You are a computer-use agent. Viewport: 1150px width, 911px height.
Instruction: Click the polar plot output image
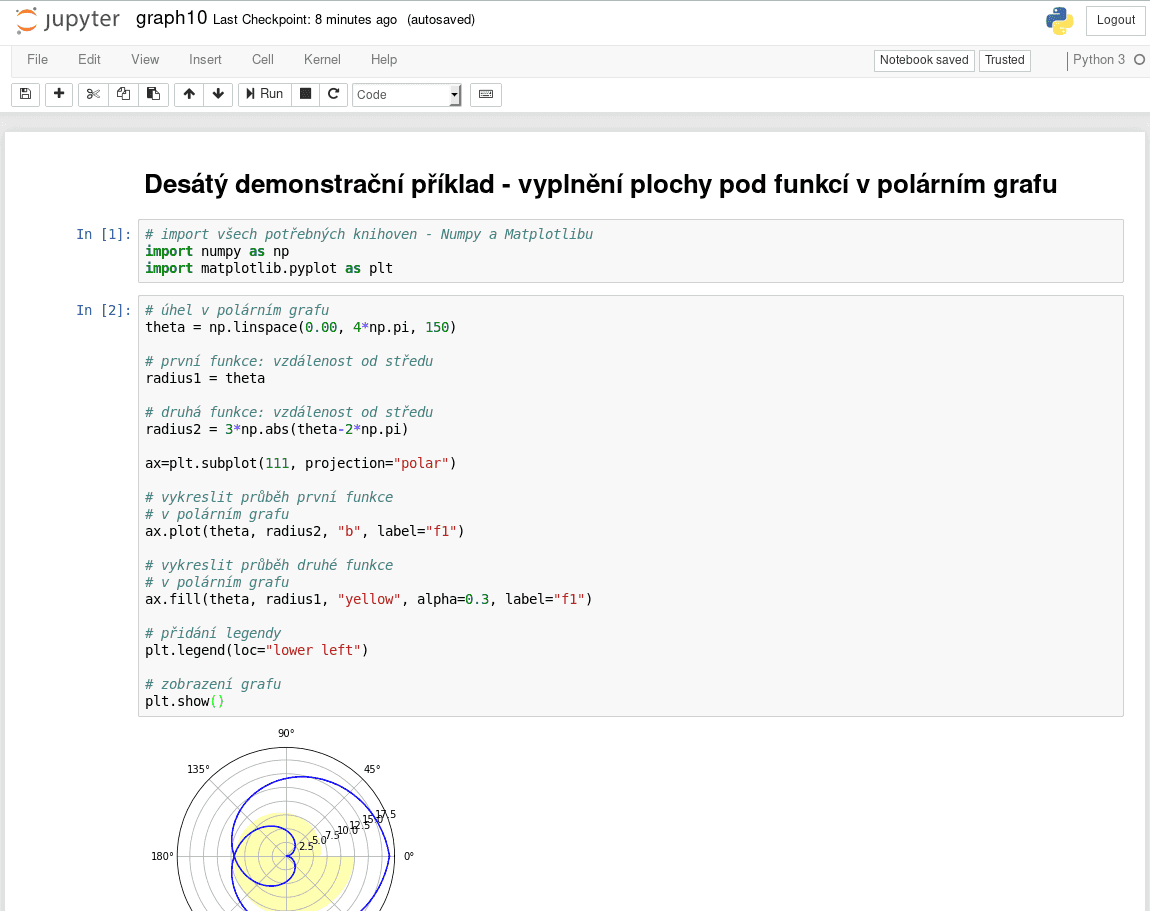(x=283, y=818)
